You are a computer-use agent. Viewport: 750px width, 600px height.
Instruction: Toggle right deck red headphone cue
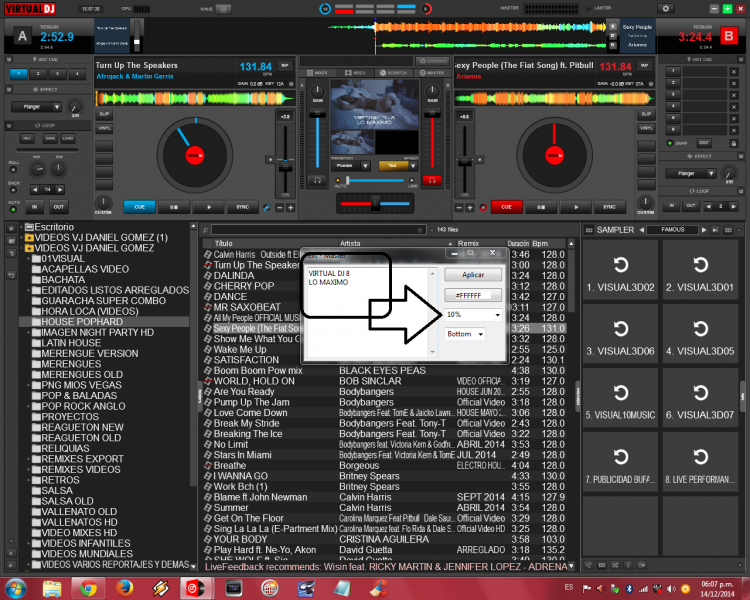click(x=432, y=180)
